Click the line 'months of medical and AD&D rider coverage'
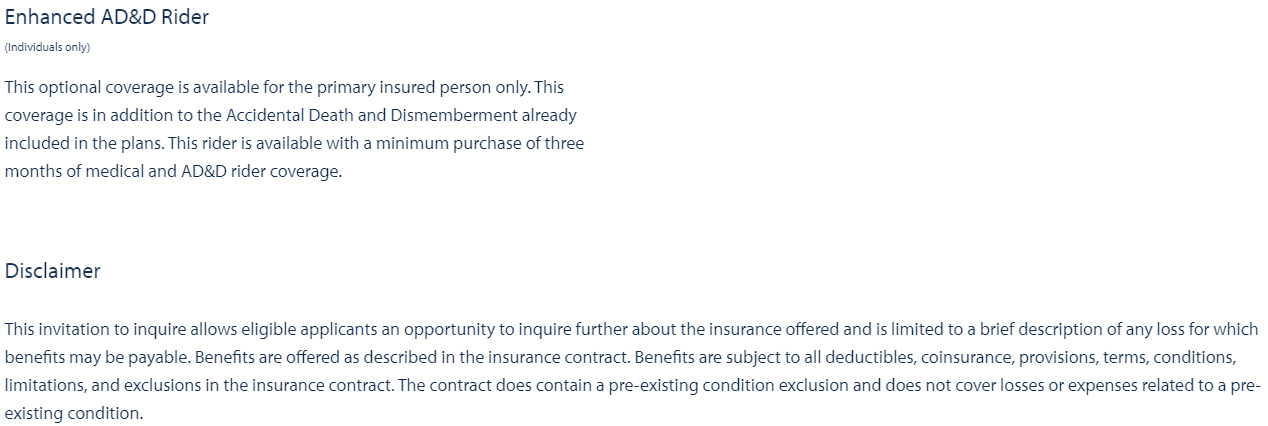 point(173,171)
